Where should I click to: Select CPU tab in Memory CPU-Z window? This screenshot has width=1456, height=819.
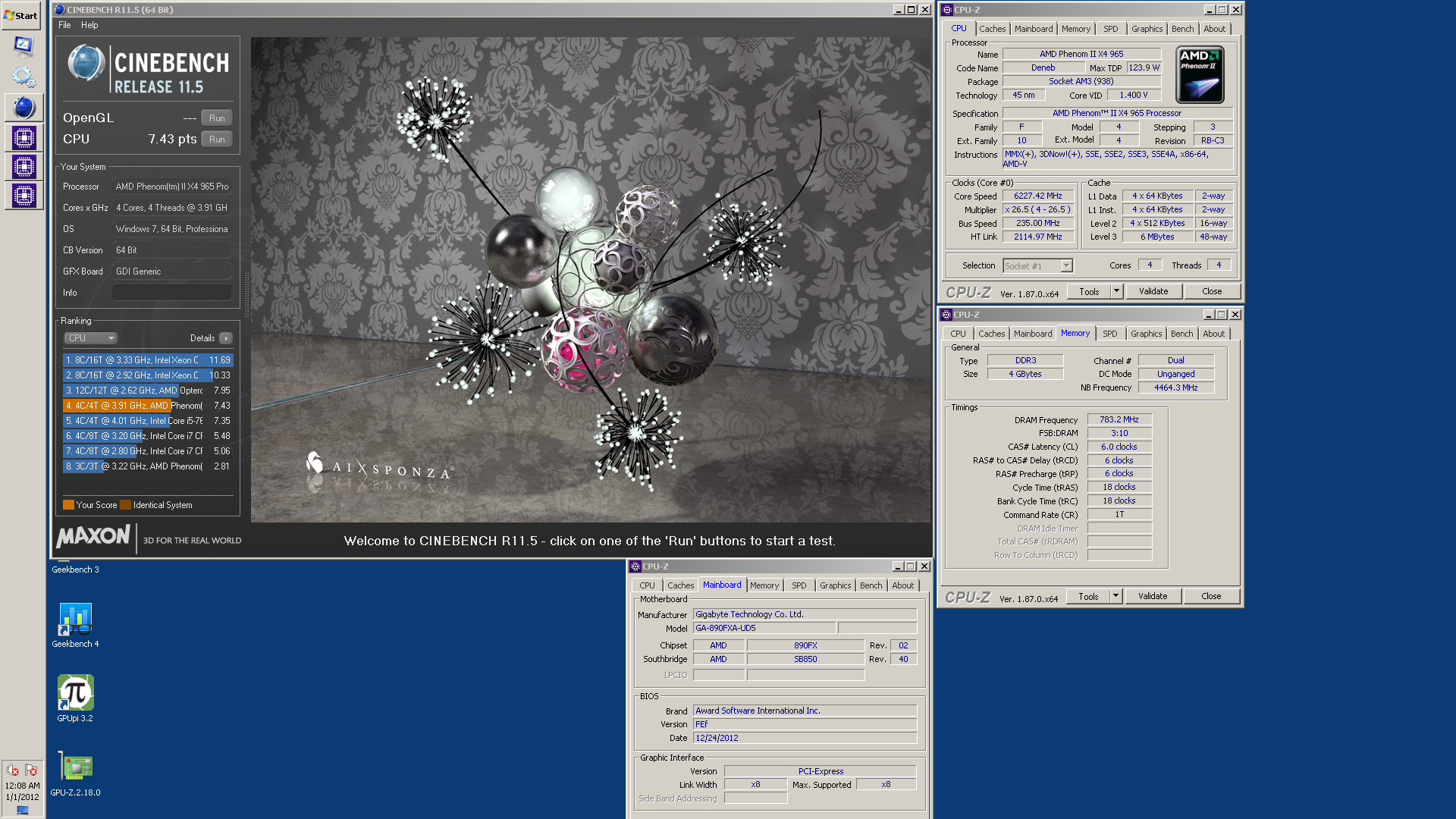958,334
